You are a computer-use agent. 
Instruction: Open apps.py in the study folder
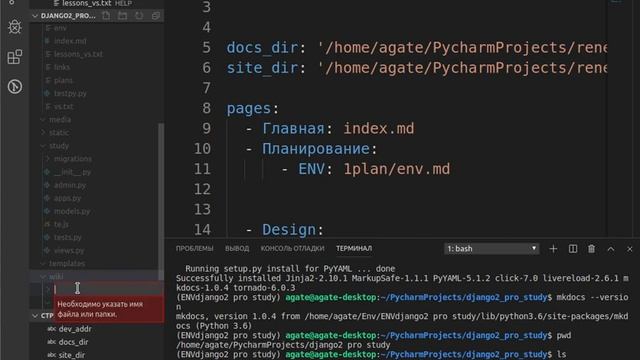coord(67,198)
